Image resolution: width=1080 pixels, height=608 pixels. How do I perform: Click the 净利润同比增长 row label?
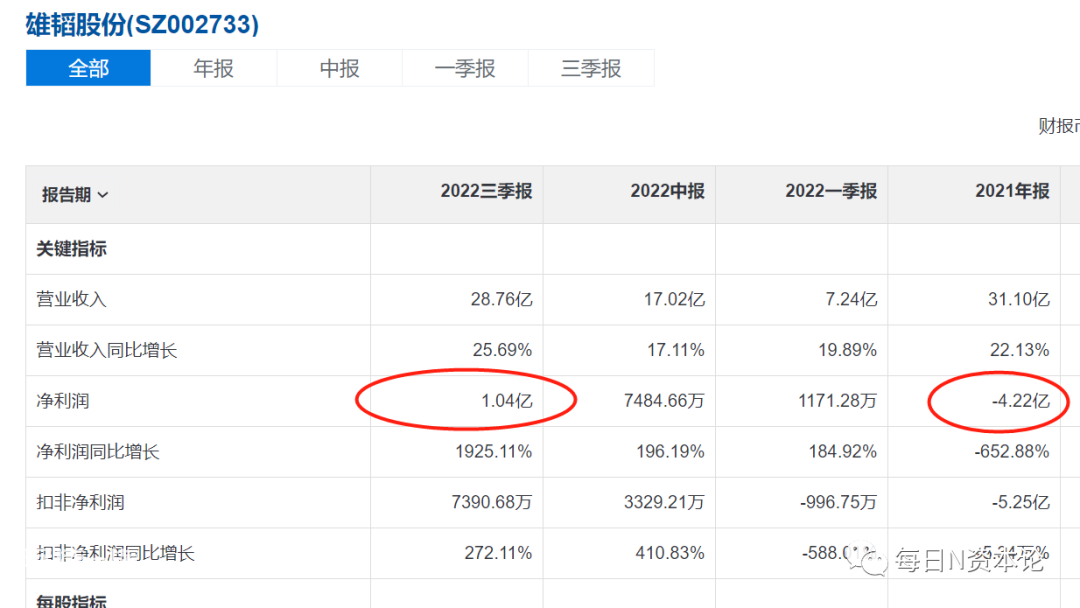click(98, 452)
